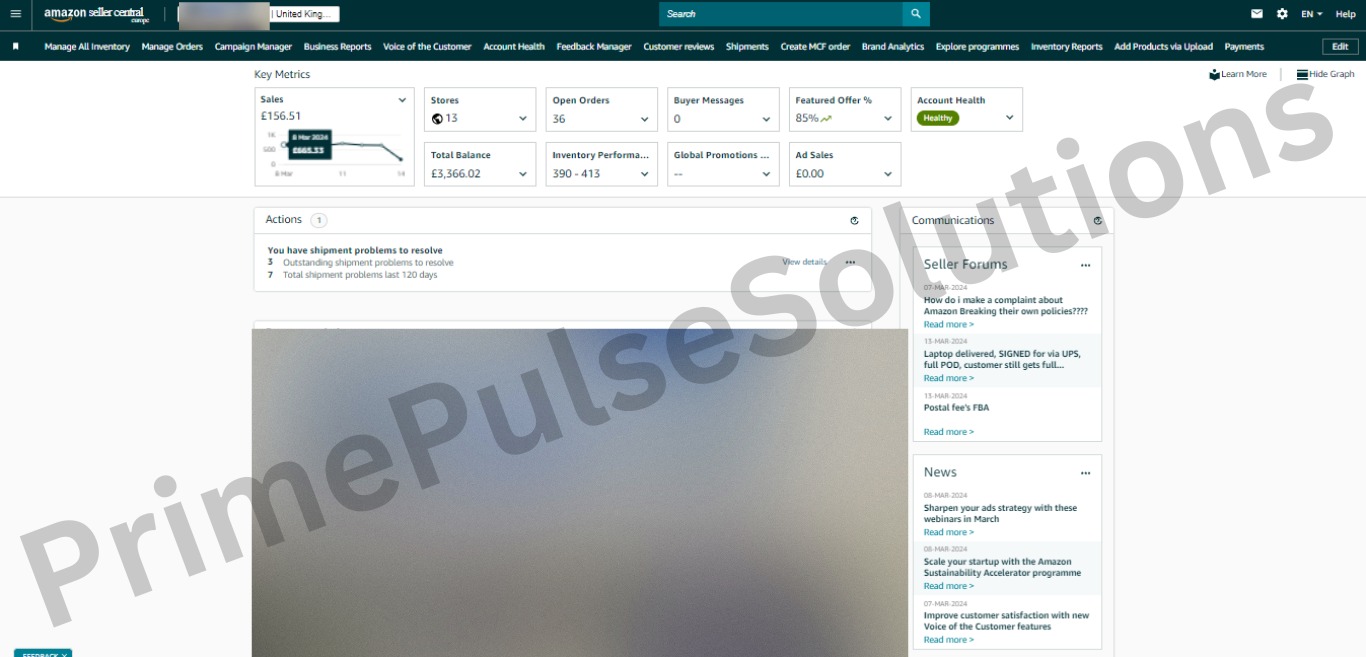This screenshot has width=1366, height=657.
Task: Open Customer reviews
Action: [678, 46]
